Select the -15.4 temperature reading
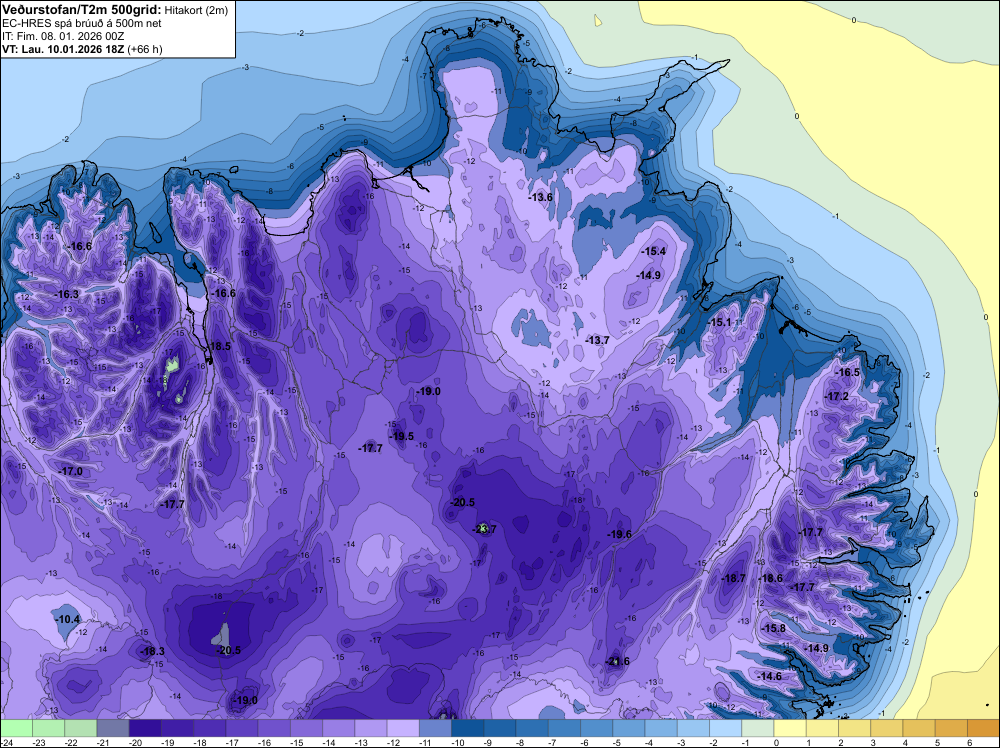This screenshot has height=748, width=1000. [653, 251]
